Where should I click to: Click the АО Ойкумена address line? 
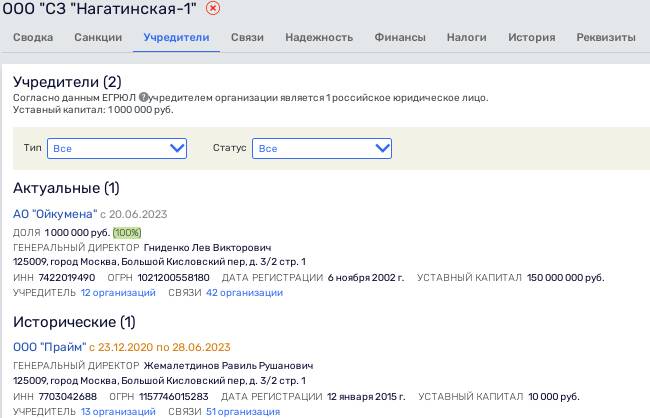(x=159, y=262)
